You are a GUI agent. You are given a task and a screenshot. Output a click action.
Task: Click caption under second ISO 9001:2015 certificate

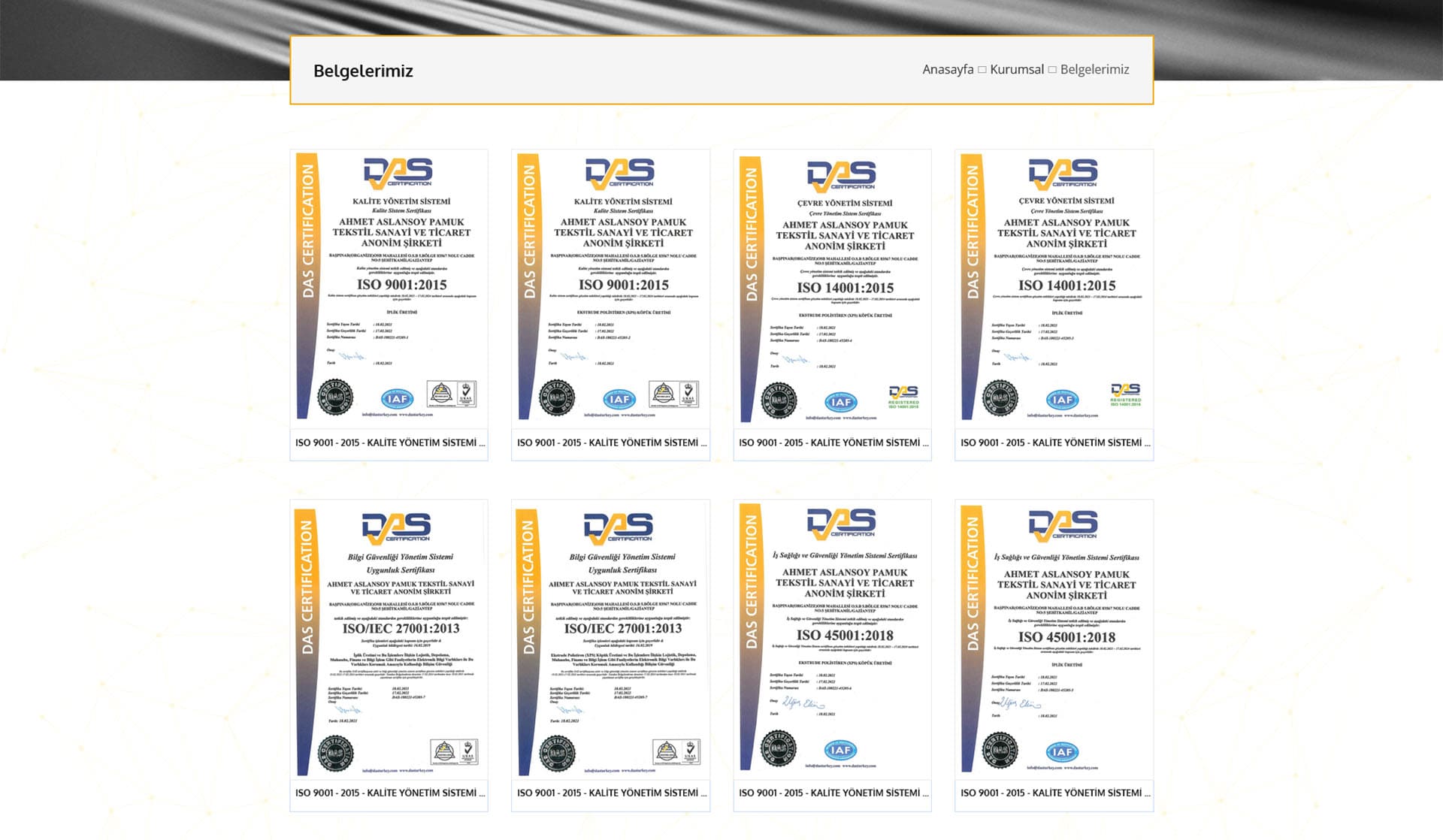click(611, 443)
